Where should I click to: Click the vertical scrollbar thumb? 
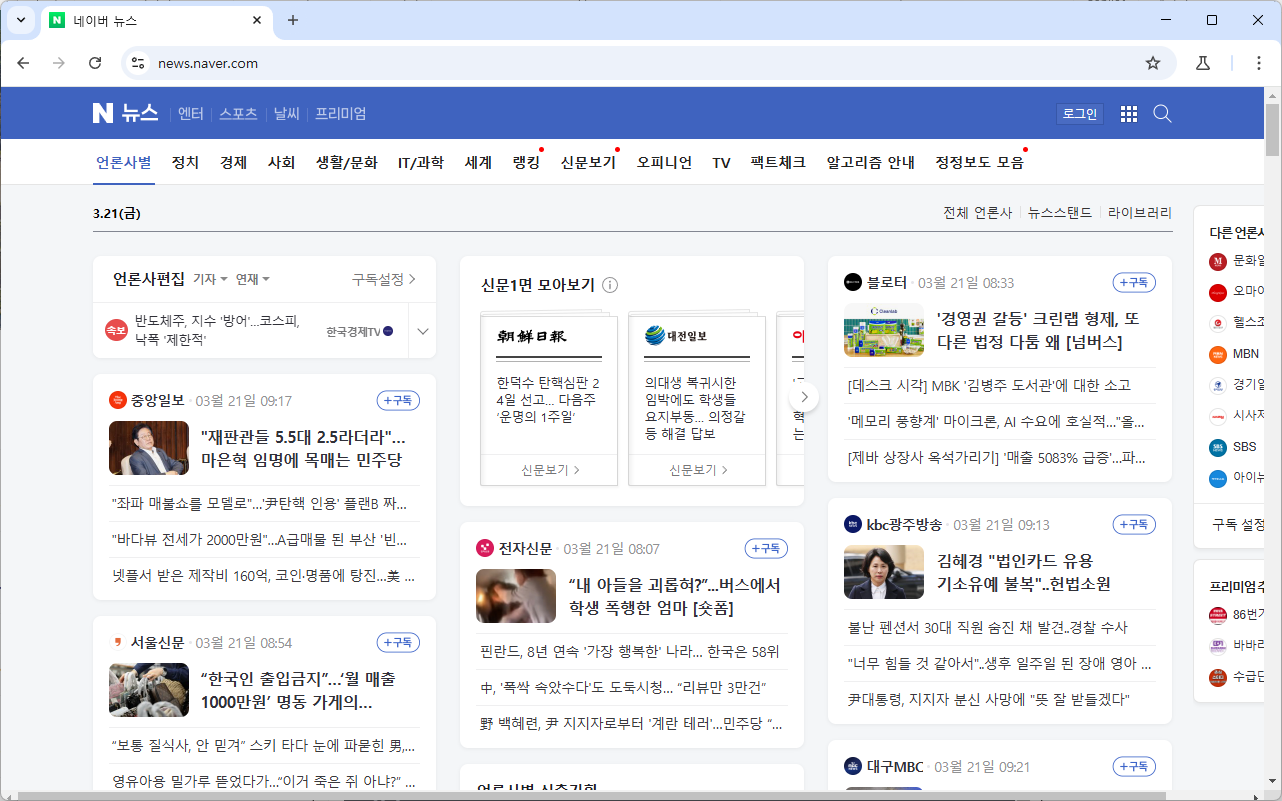click(1273, 130)
